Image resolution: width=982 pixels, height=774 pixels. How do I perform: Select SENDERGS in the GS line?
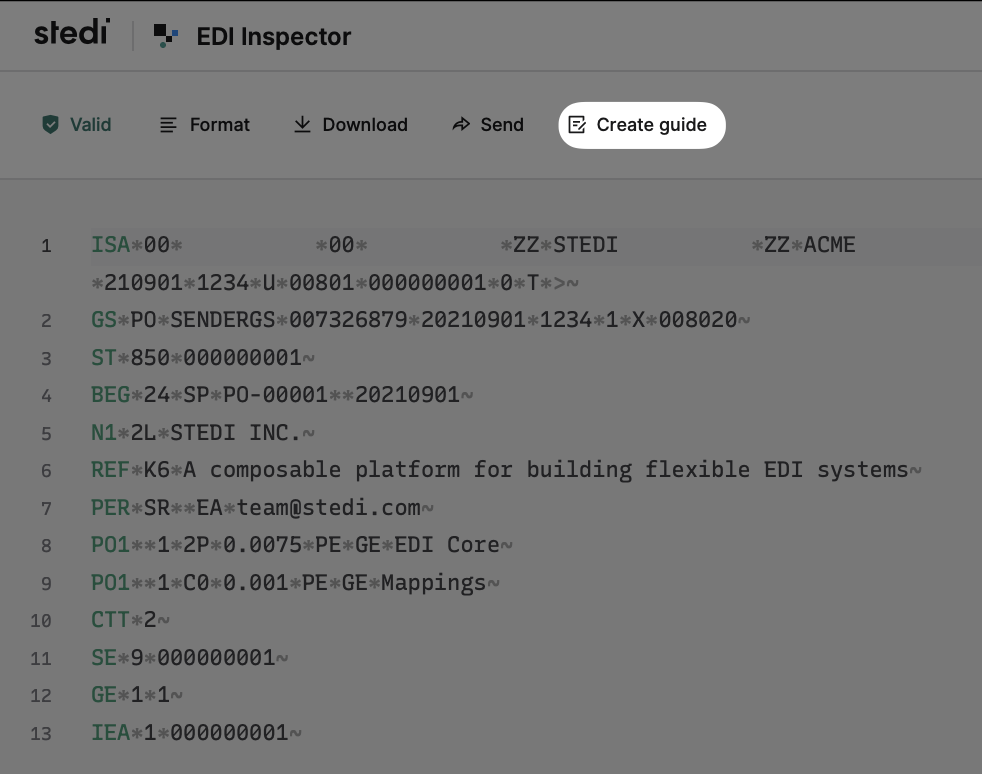[x=222, y=320]
